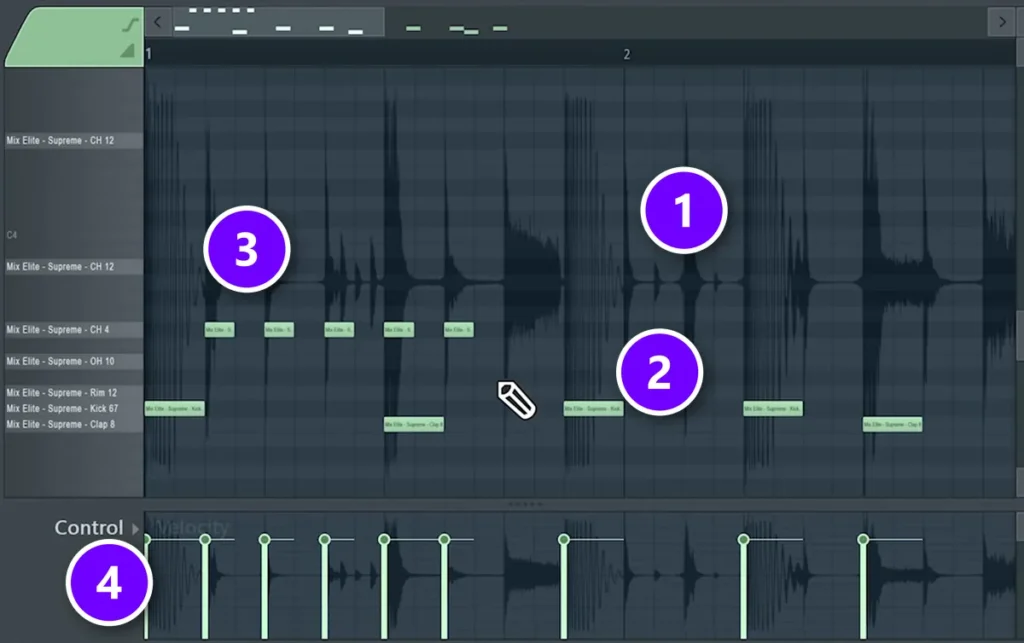The height and width of the screenshot is (643, 1024).
Task: Select the Kick note ending at bar 2 line
Action: tap(593, 409)
